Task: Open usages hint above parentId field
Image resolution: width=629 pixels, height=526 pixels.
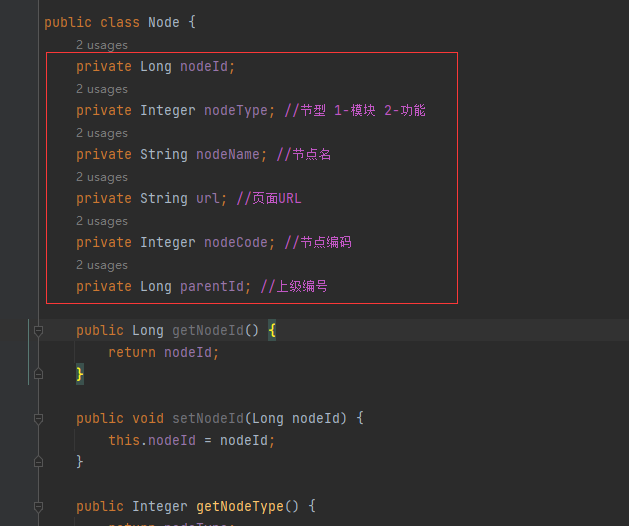Action: pyautogui.click(x=101, y=265)
